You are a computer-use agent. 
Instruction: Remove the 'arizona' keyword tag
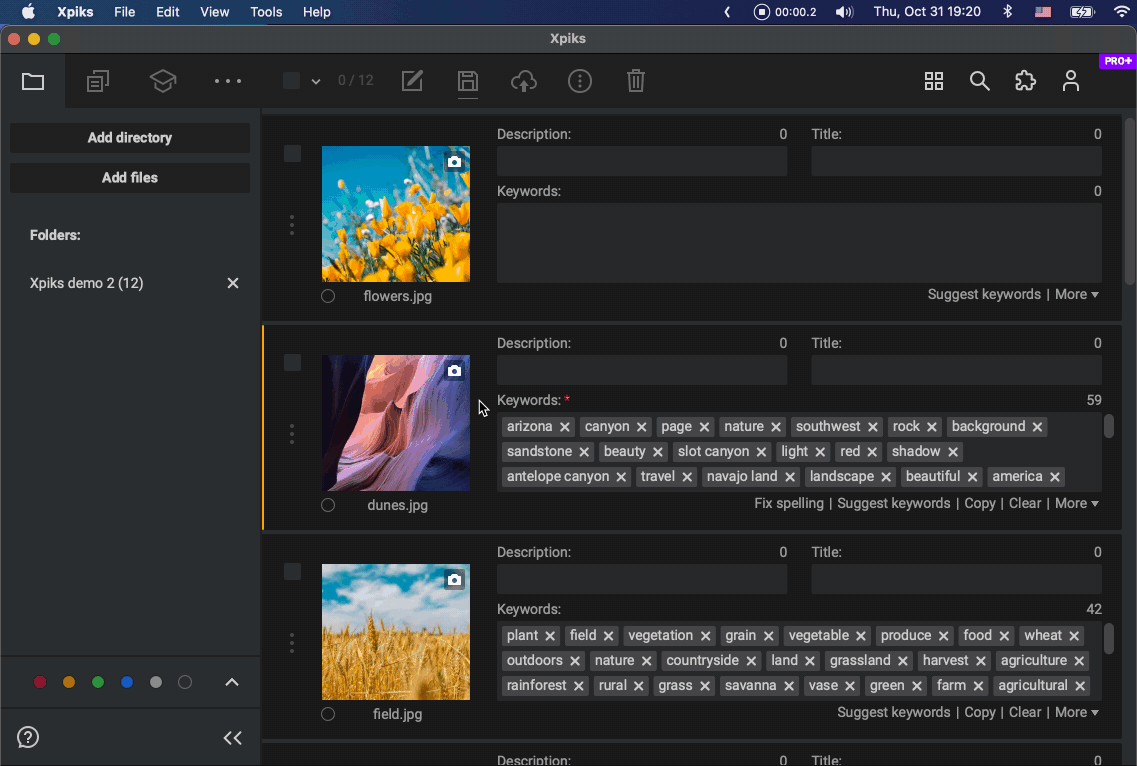coord(565,427)
